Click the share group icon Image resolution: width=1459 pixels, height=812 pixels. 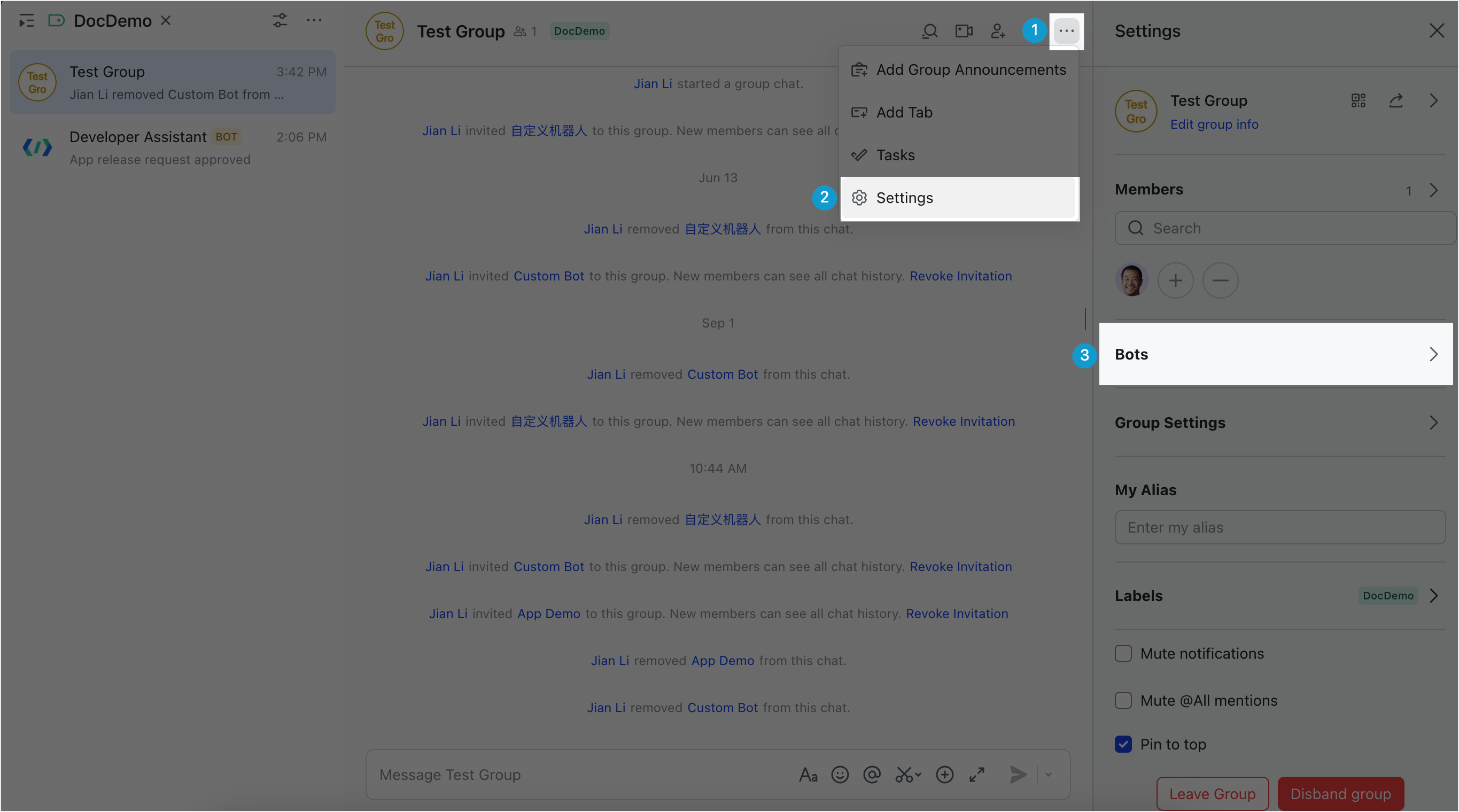pos(1395,101)
